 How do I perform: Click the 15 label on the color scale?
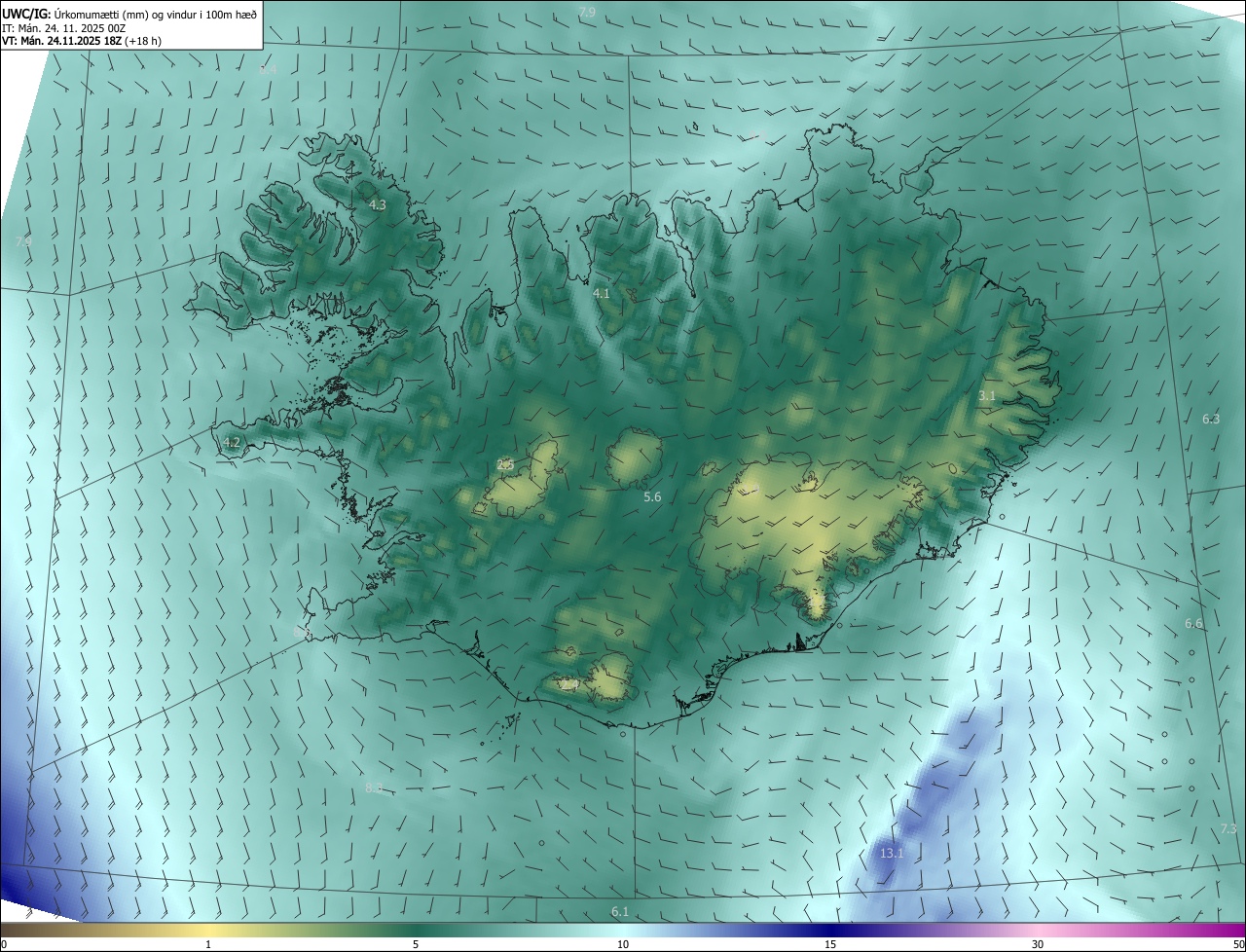[x=830, y=944]
